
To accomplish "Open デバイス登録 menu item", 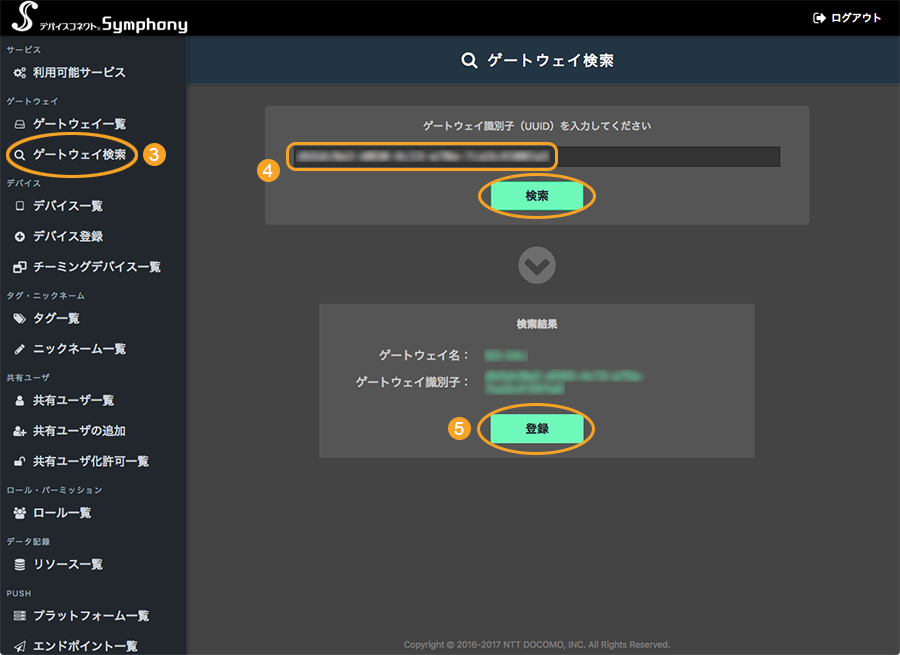I will [68, 236].
